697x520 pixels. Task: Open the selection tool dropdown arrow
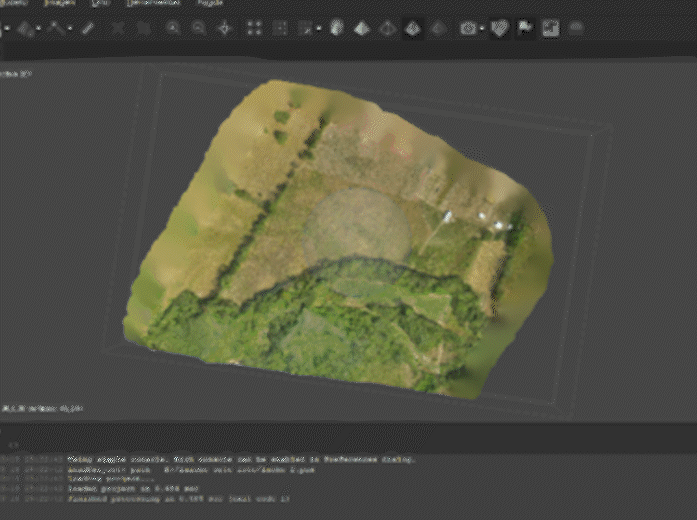pyautogui.click(x=8, y=29)
